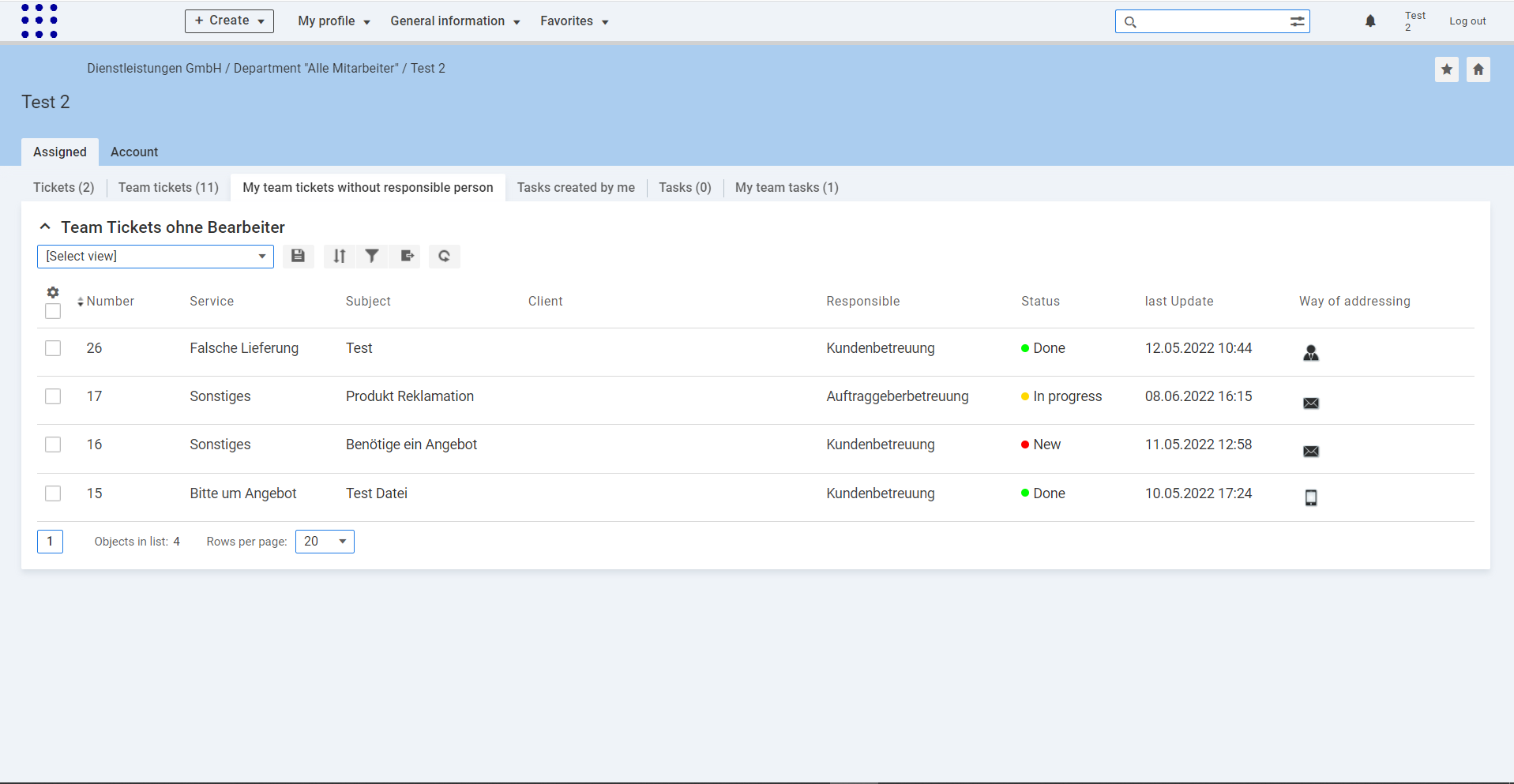Open search filter settings beside the search bar
The image size is (1514, 784).
[1298, 21]
